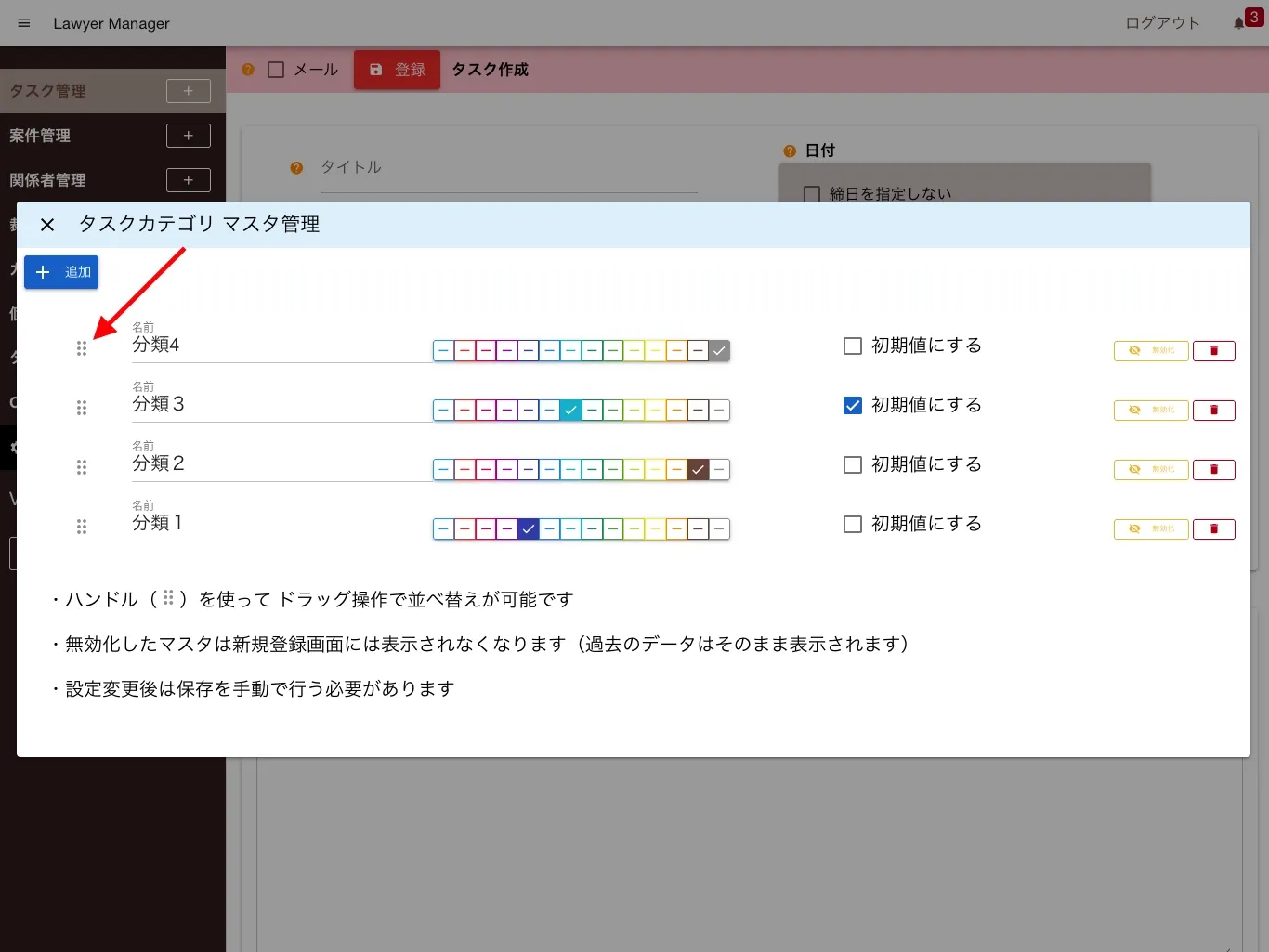The width and height of the screenshot is (1269, 952).
Task: Delete 分類3 with its trash icon
Action: [x=1213, y=411]
